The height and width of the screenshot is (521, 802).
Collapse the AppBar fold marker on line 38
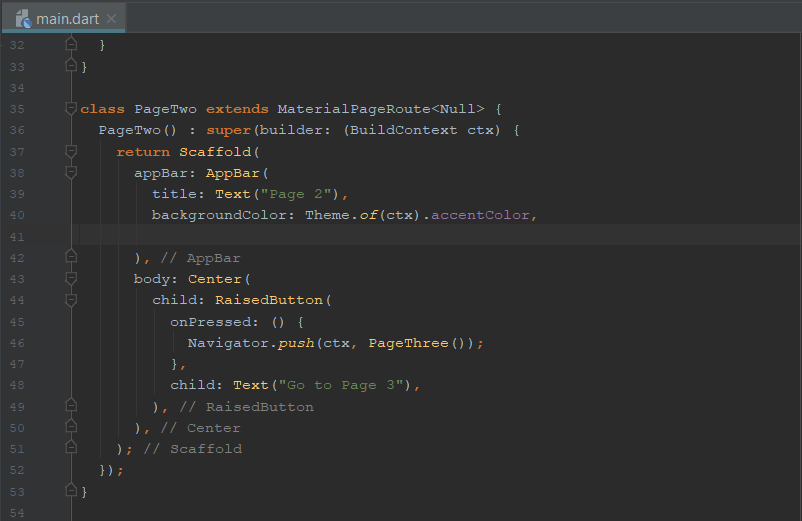pos(71,173)
